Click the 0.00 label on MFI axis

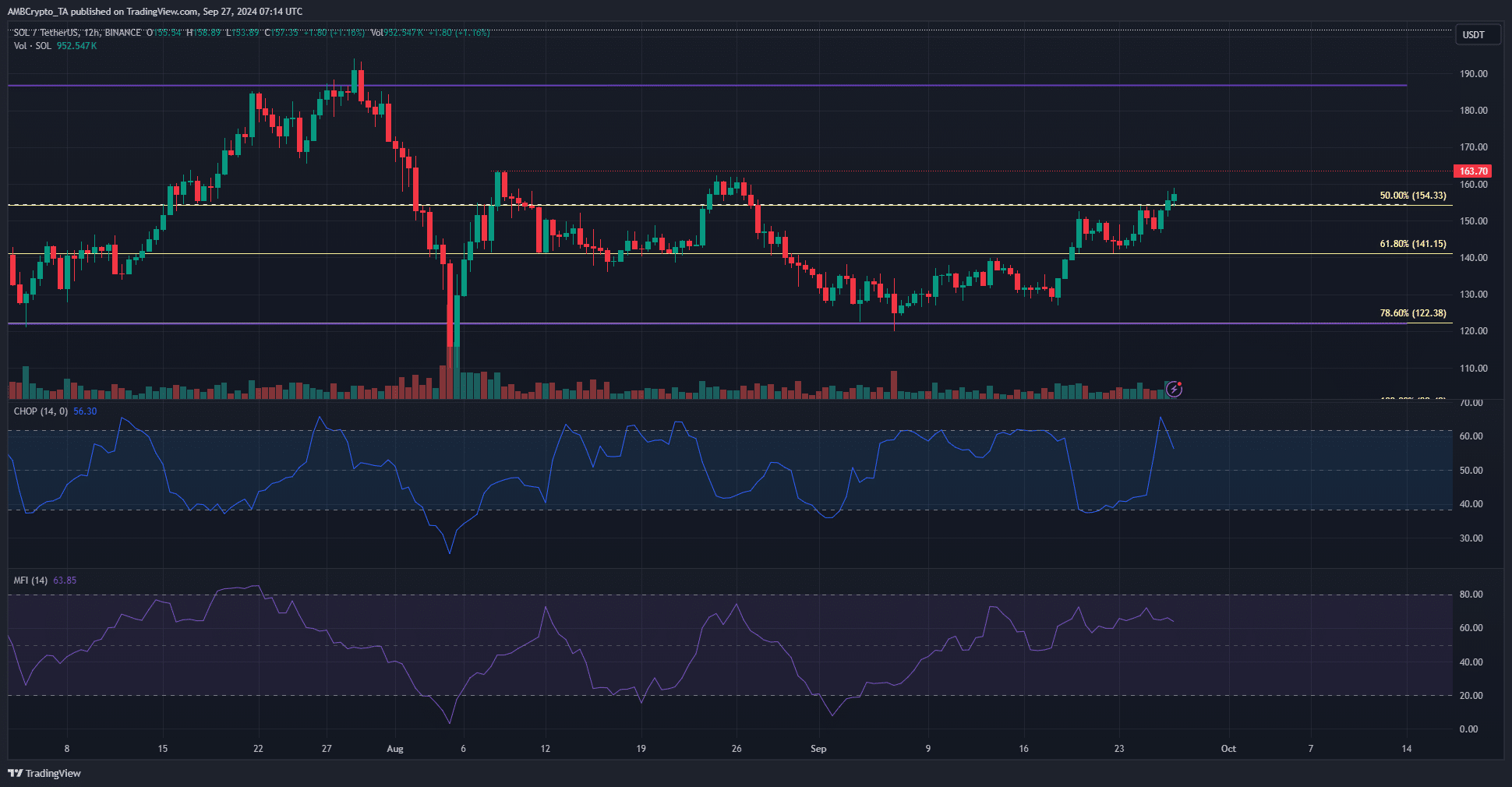pyautogui.click(x=1468, y=729)
